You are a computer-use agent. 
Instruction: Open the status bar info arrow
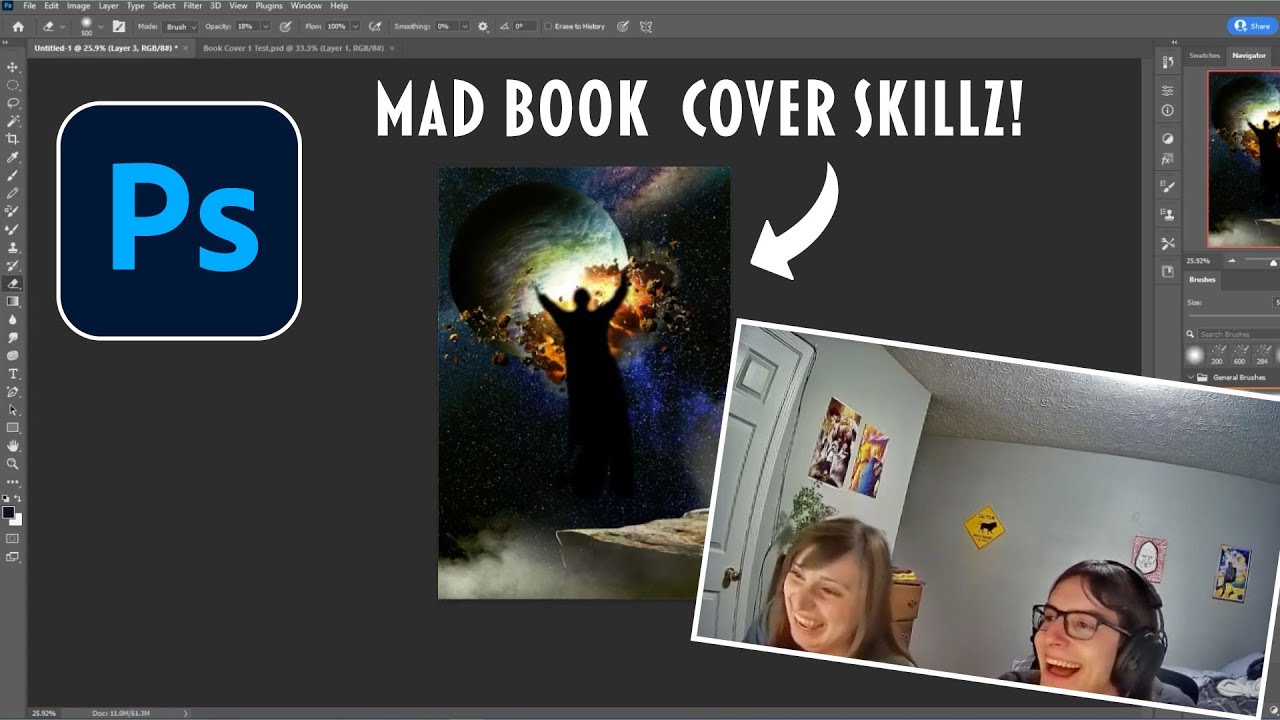pos(186,713)
